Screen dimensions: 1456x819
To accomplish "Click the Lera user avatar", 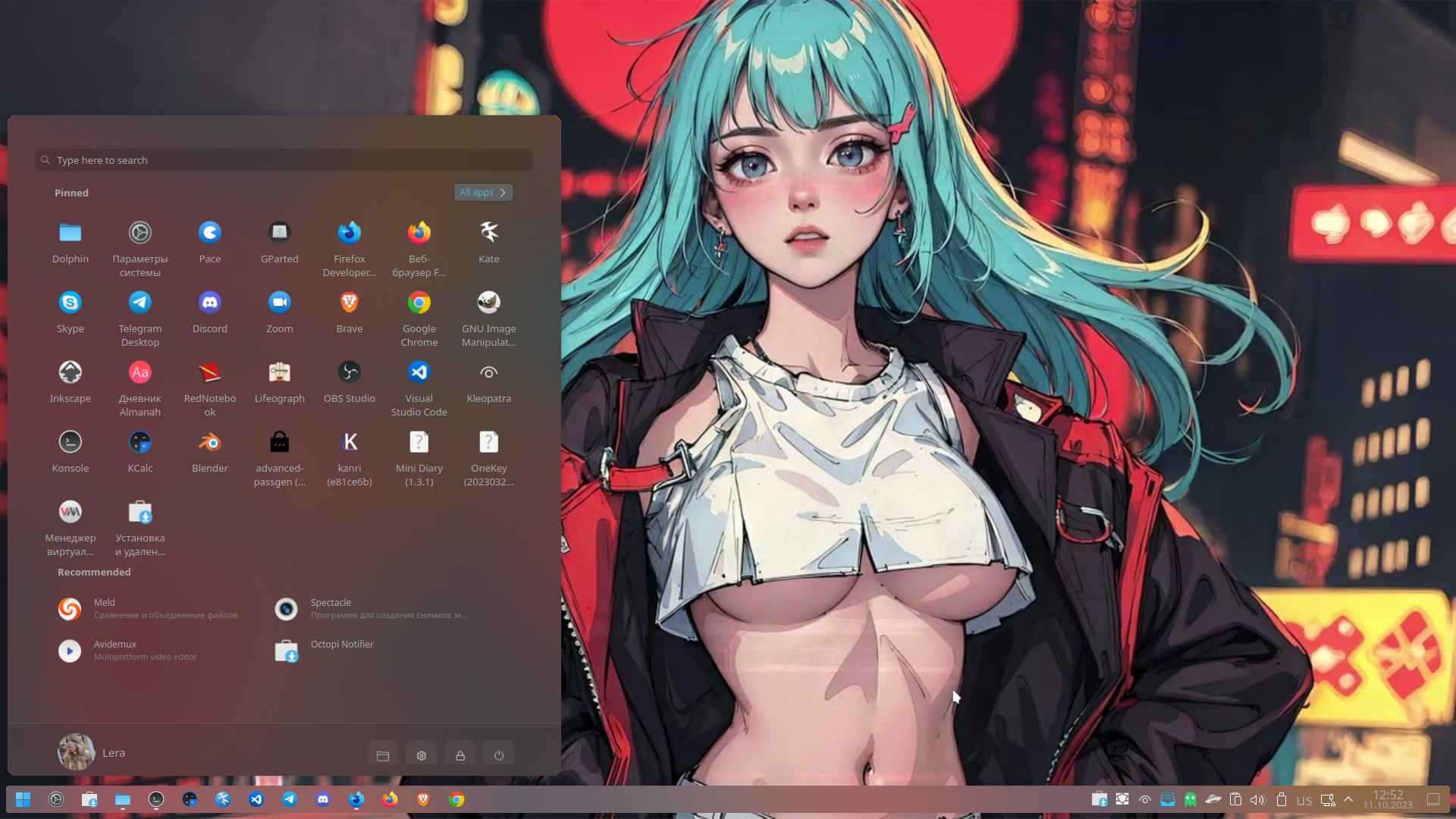I will 76,752.
